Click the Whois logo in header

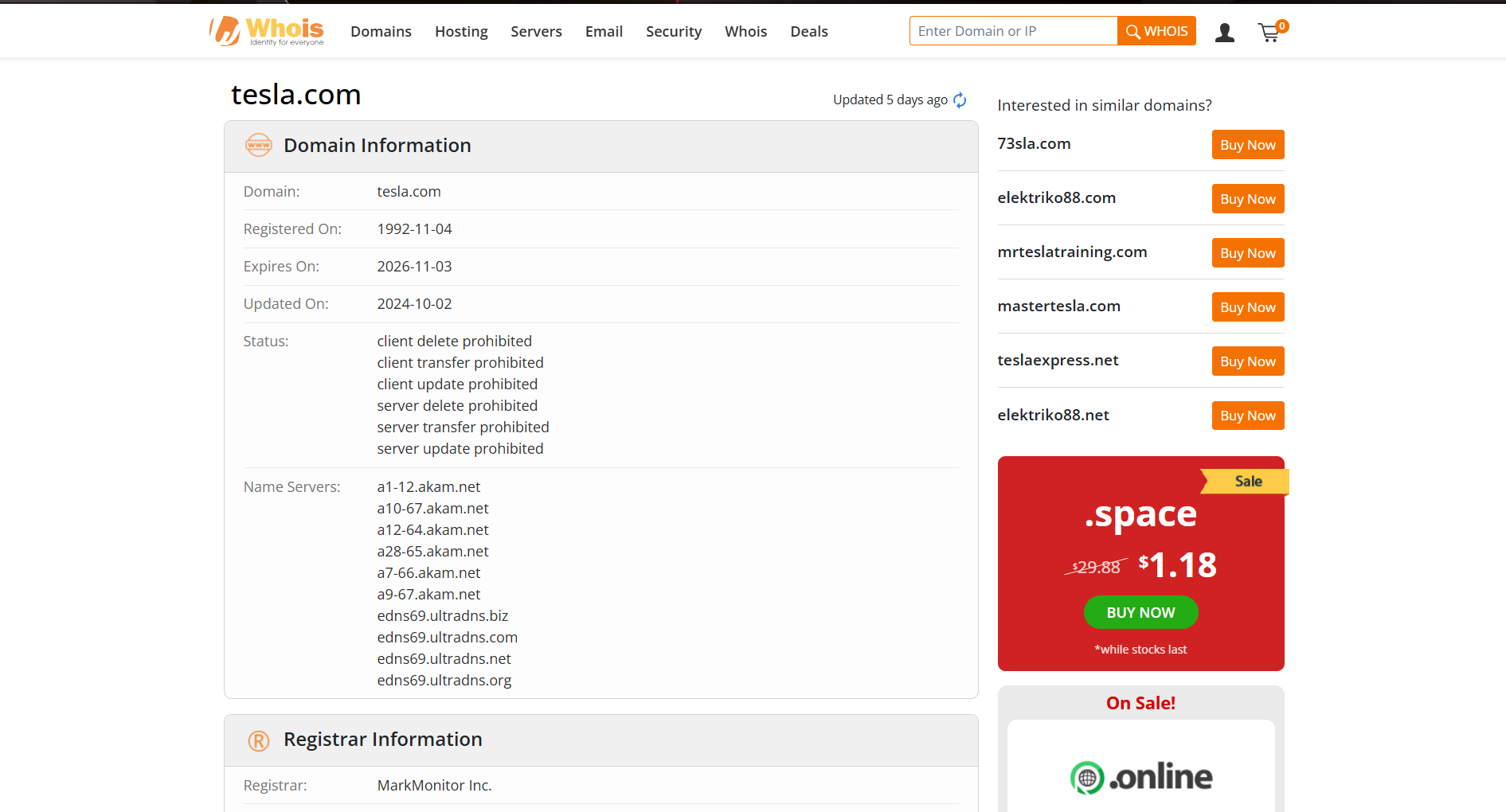coord(266,31)
